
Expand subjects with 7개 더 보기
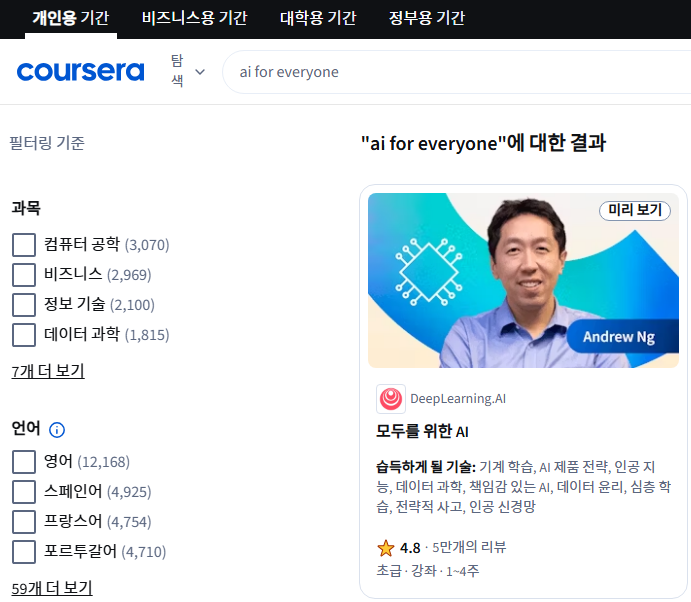click(x=48, y=372)
